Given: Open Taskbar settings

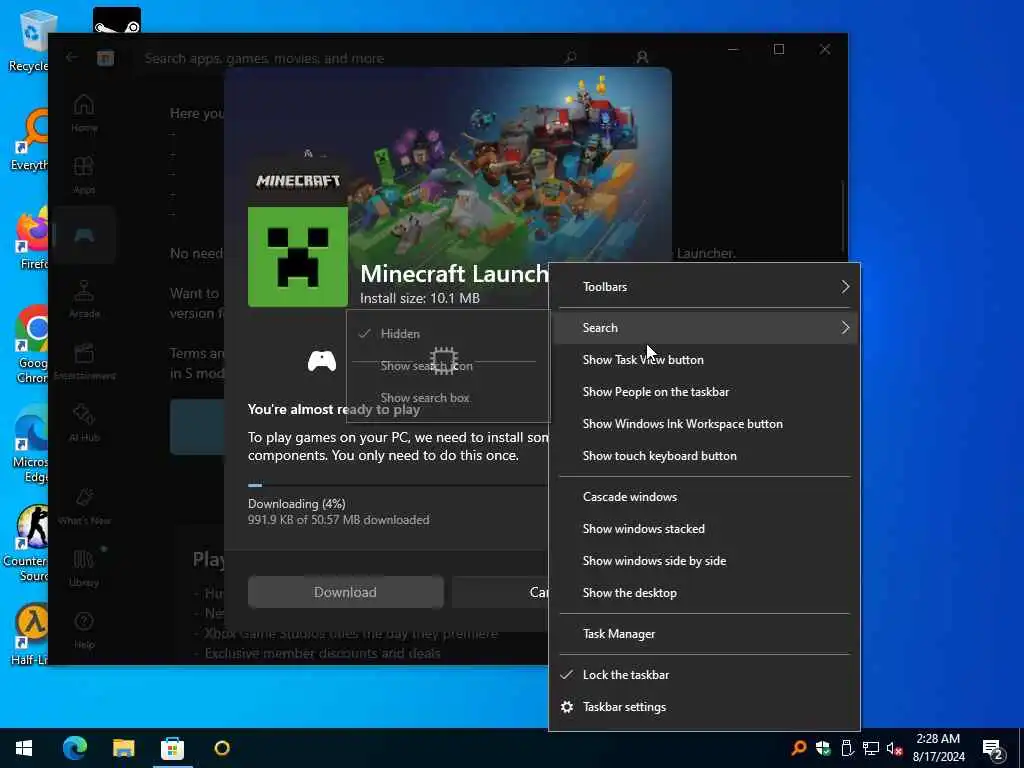Looking at the screenshot, I should [705, 707].
